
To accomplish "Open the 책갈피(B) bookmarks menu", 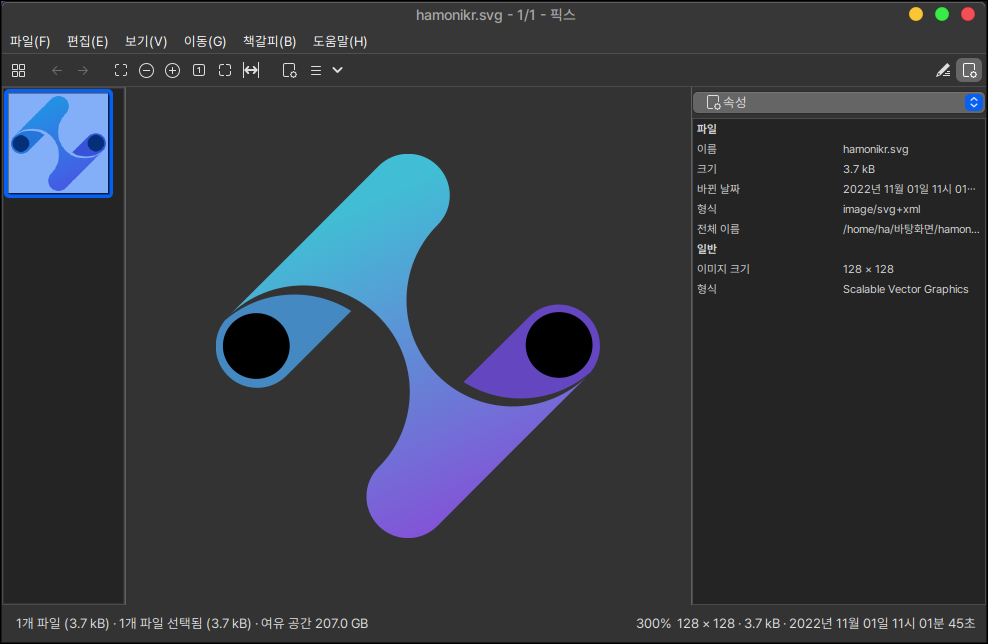I will [269, 42].
